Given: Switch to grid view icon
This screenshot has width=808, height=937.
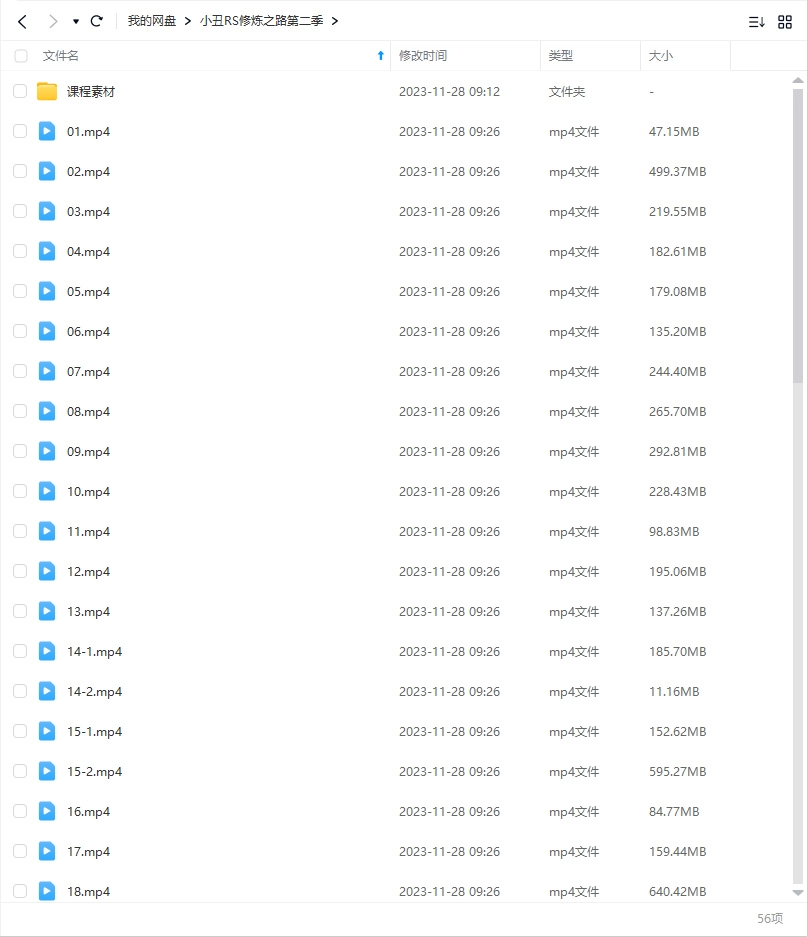Looking at the screenshot, I should [785, 21].
